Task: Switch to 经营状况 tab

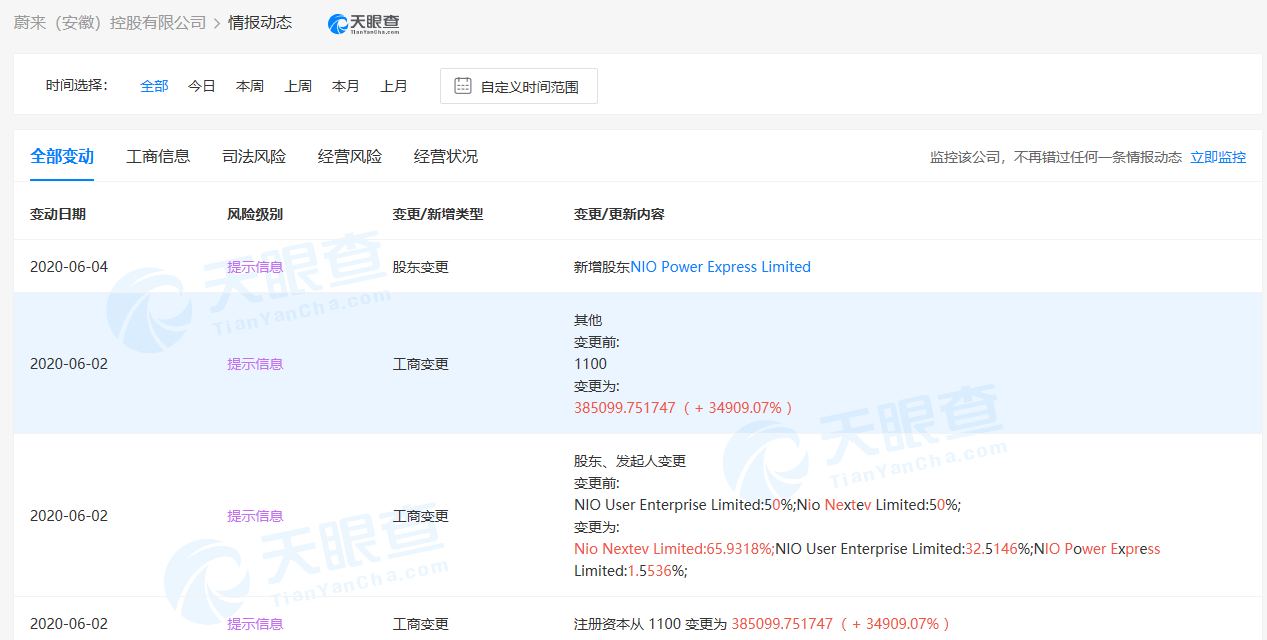Action: (446, 156)
